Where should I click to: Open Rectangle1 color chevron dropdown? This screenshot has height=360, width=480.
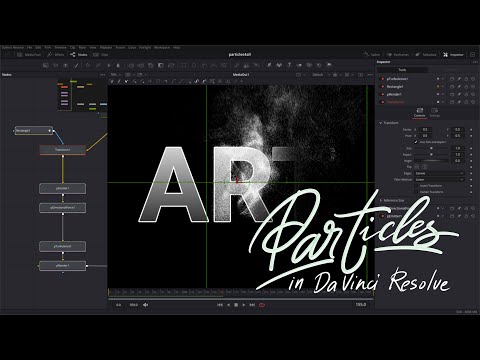pos(443,86)
